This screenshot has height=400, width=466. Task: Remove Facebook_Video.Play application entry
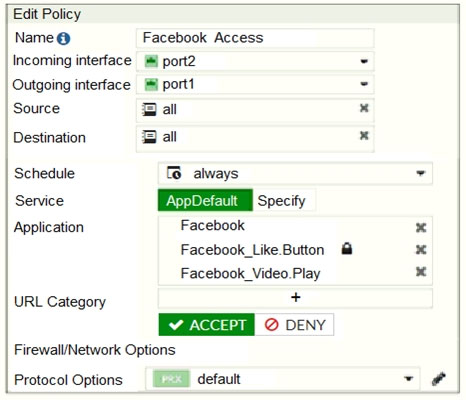click(x=421, y=272)
